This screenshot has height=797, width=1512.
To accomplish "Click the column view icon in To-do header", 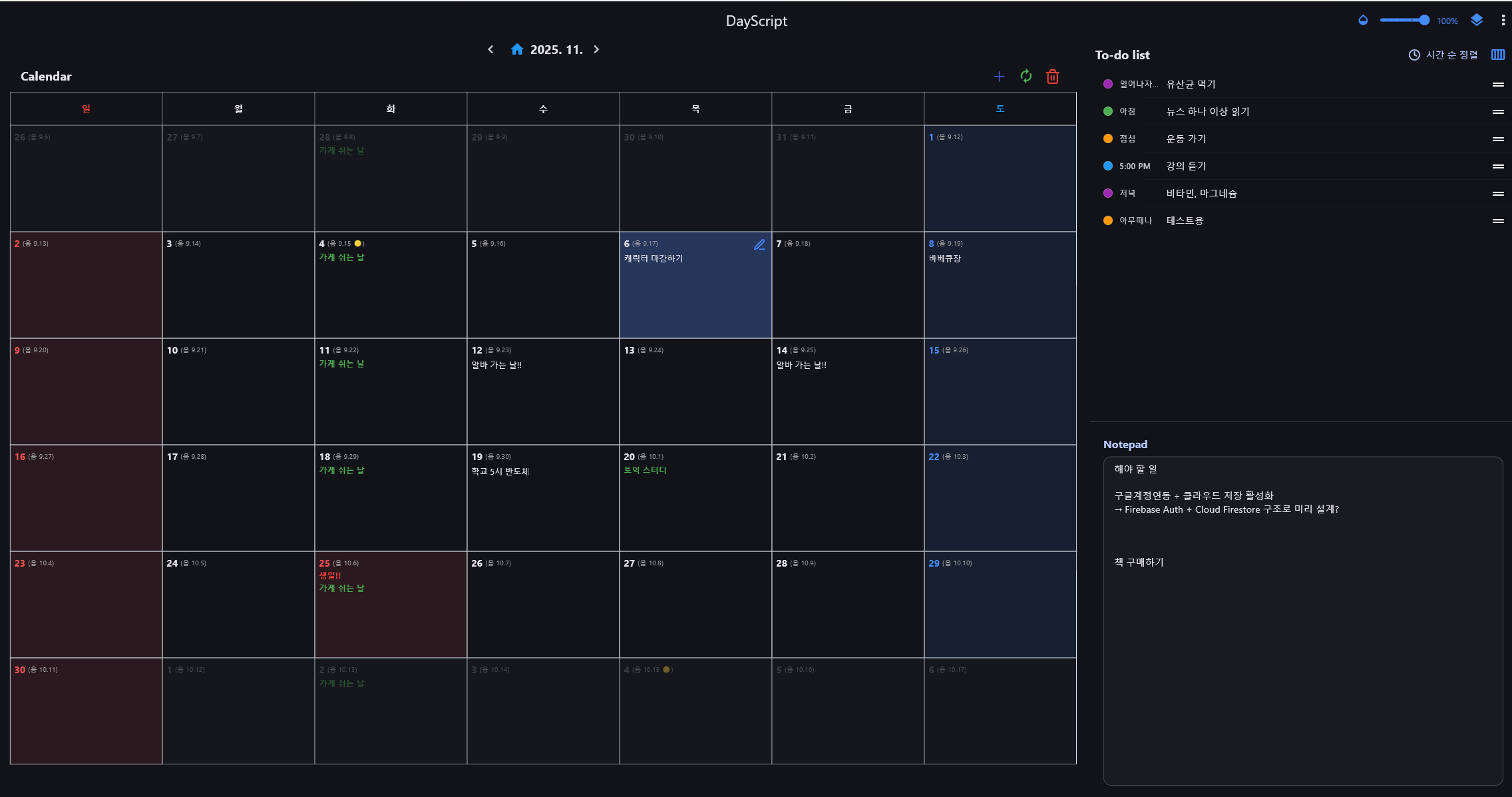I will (1498, 55).
